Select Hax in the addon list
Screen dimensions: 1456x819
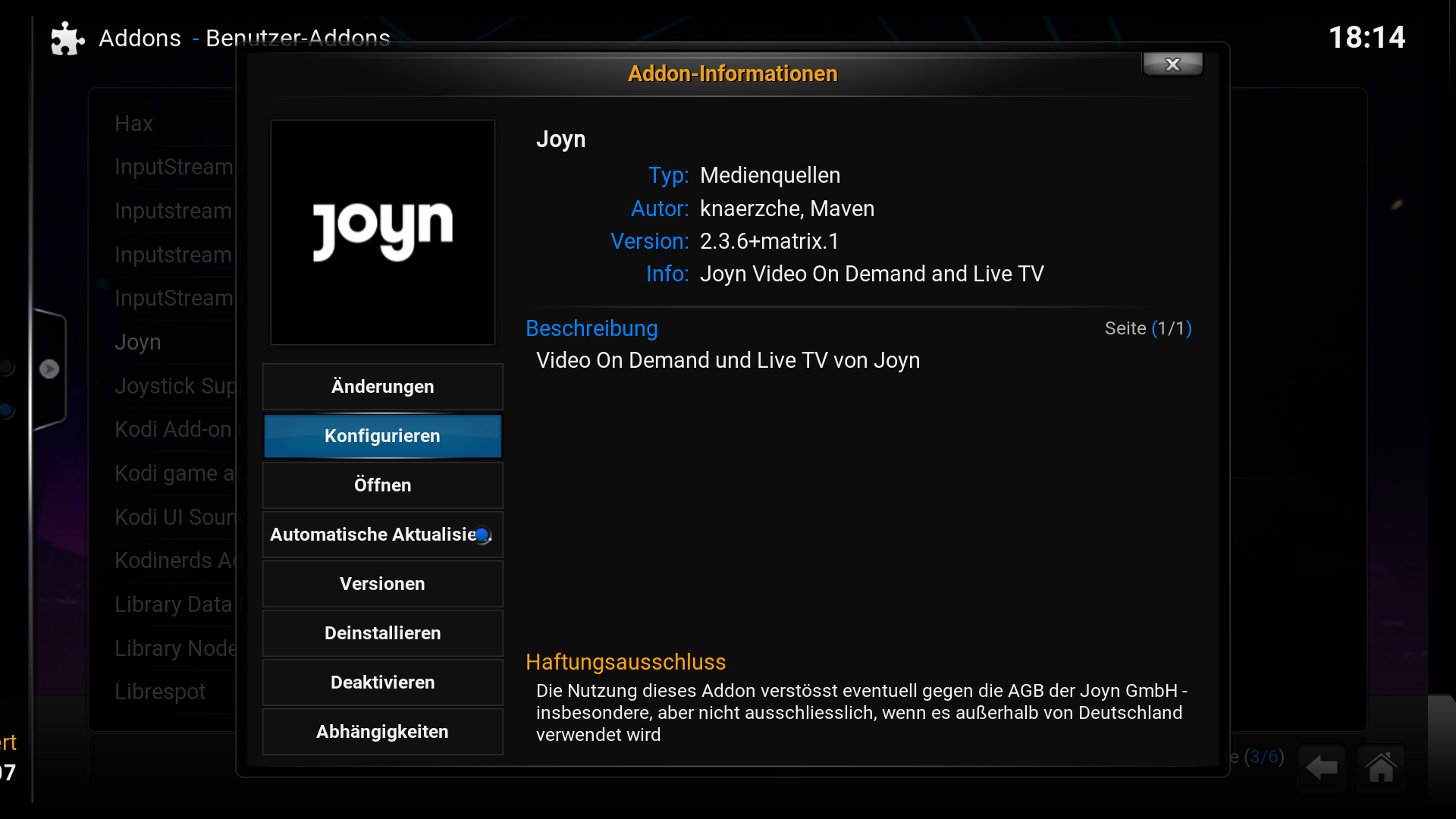[134, 124]
